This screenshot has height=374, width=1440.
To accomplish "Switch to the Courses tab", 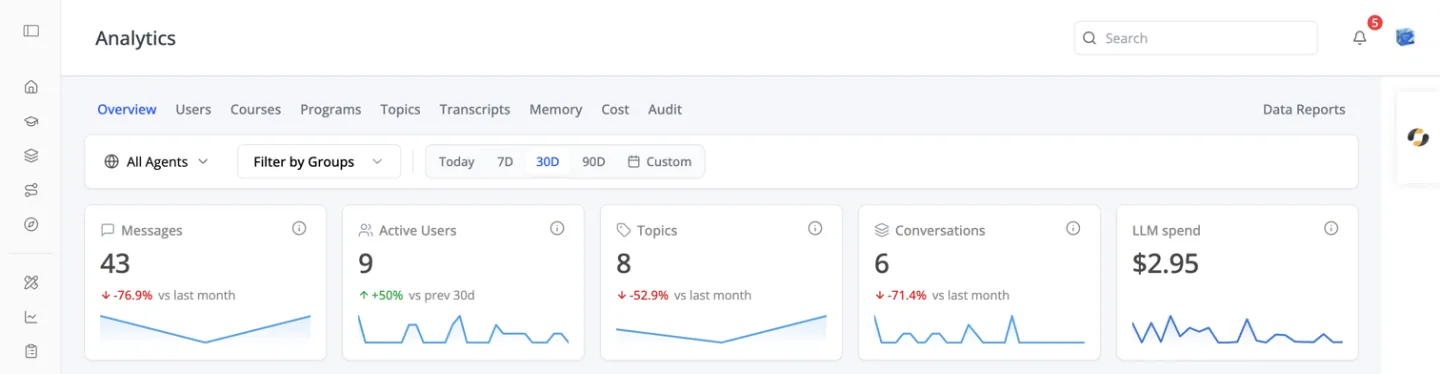I will tap(256, 109).
